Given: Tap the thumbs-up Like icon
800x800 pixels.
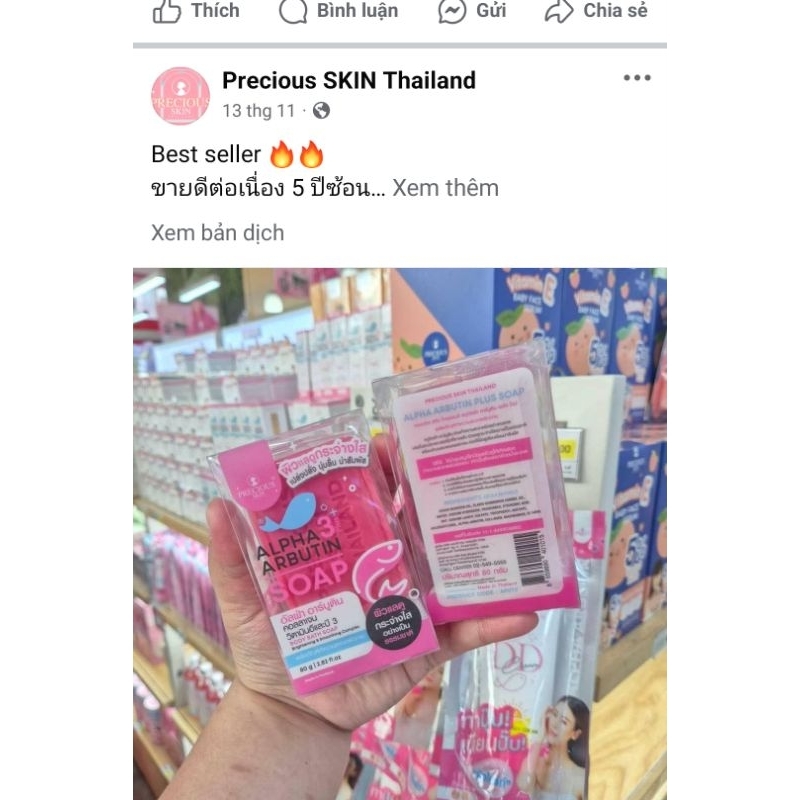Looking at the screenshot, I should tap(167, 11).
